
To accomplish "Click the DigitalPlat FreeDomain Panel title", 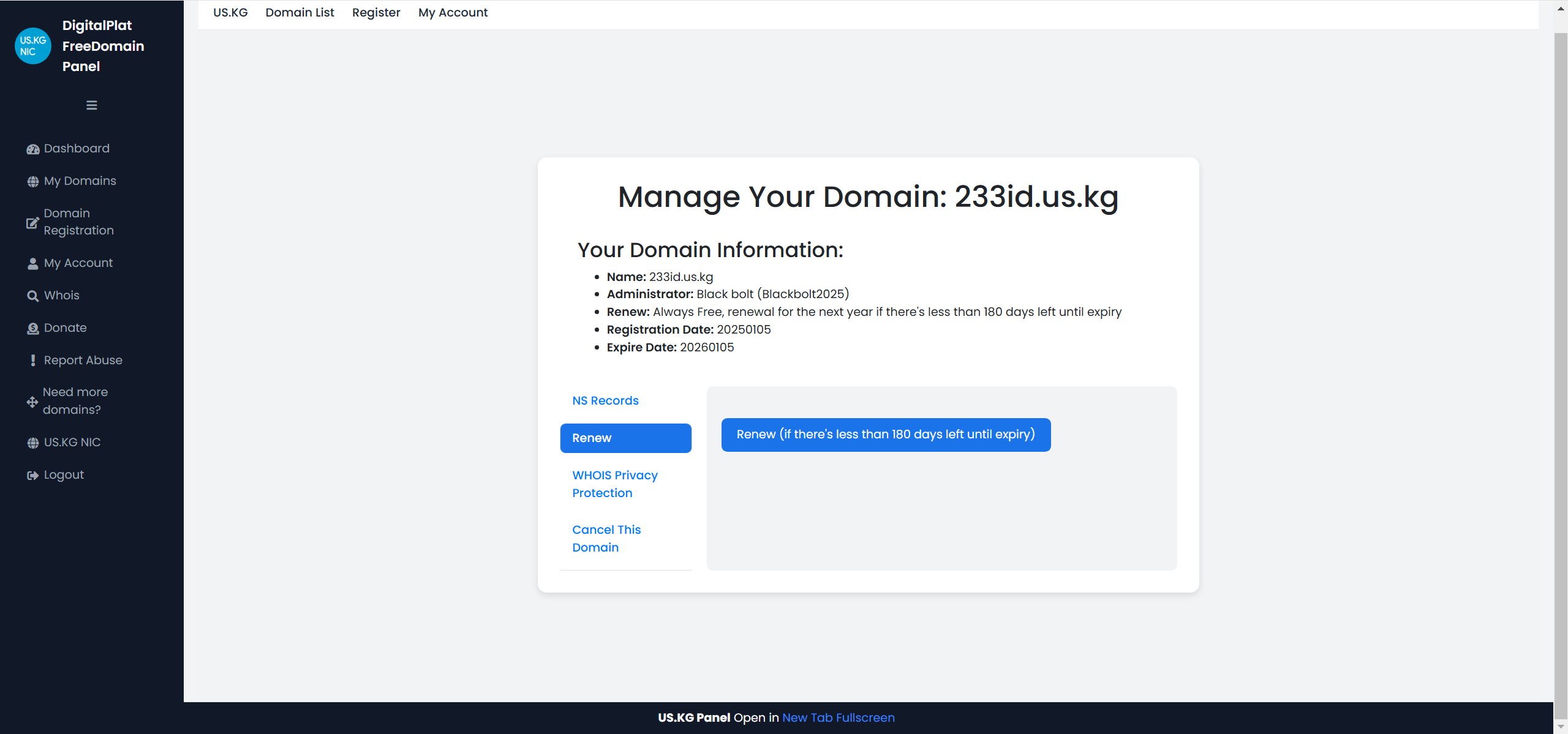I will [x=103, y=46].
